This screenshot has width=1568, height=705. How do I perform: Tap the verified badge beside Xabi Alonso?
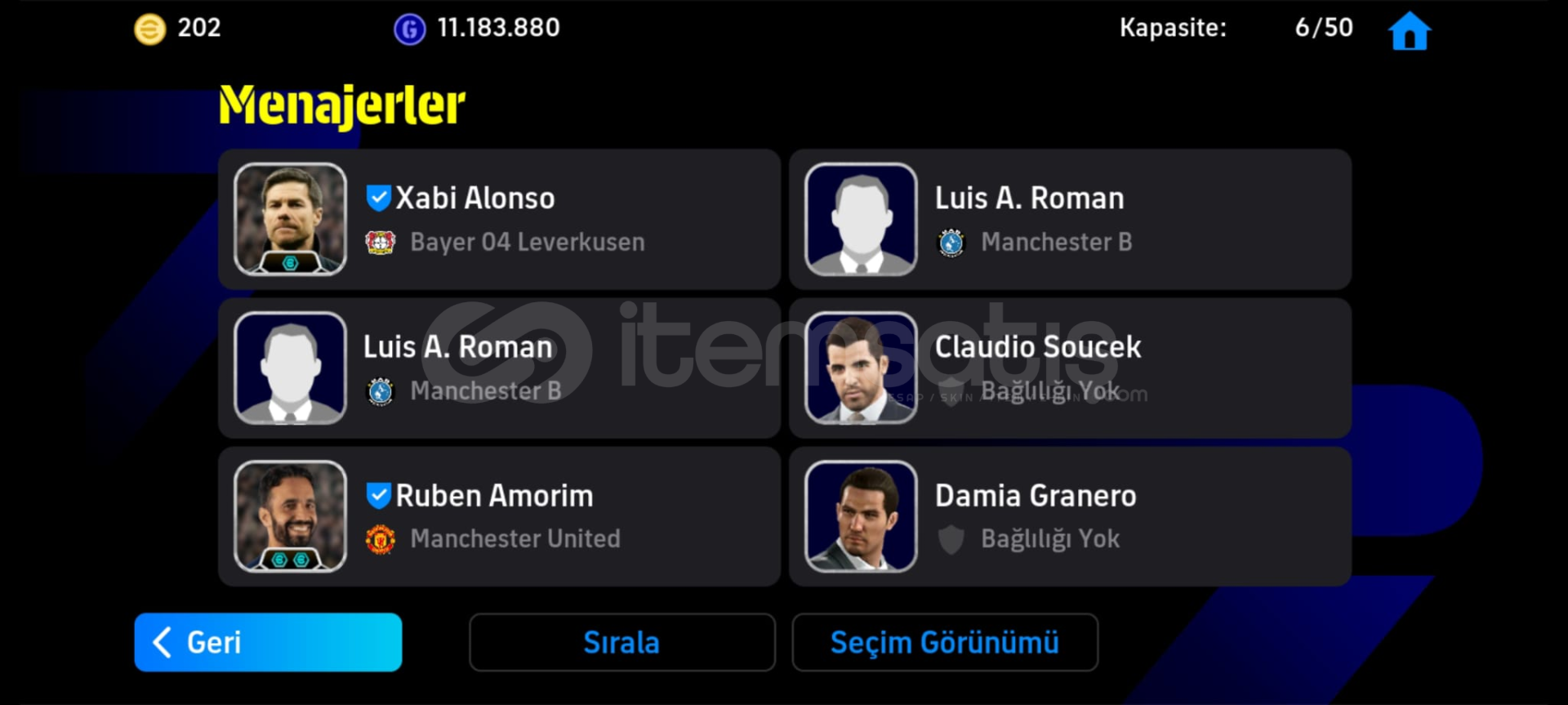click(377, 197)
